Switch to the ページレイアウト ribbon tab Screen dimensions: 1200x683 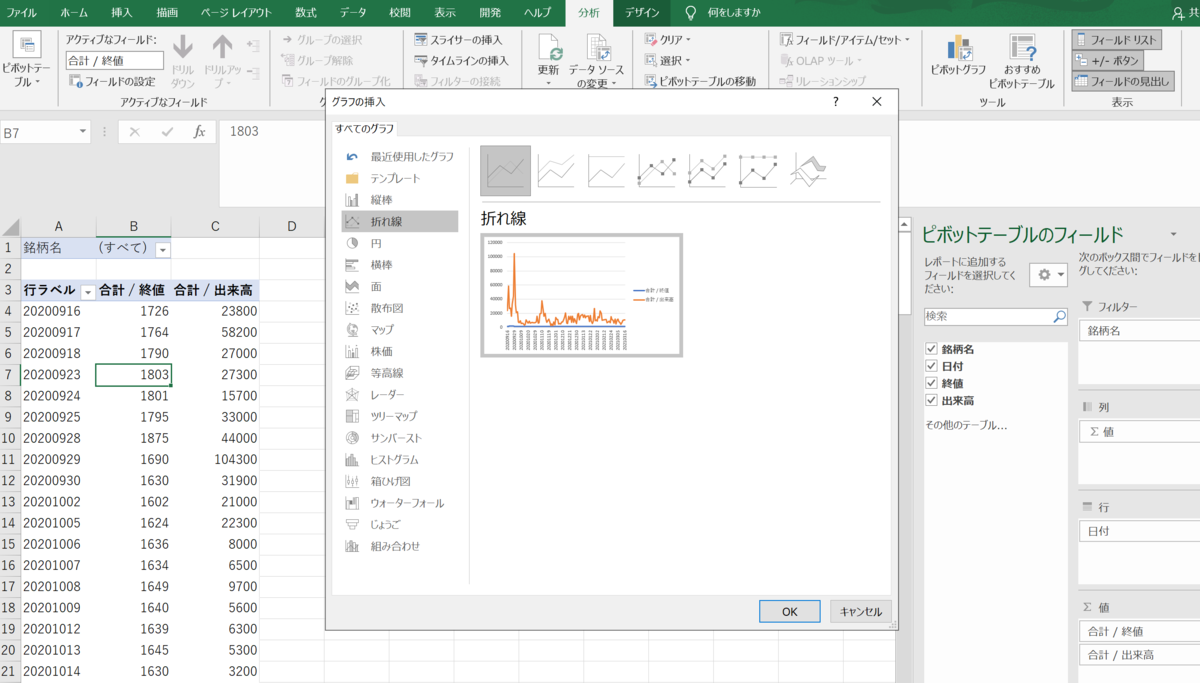pyautogui.click(x=236, y=13)
